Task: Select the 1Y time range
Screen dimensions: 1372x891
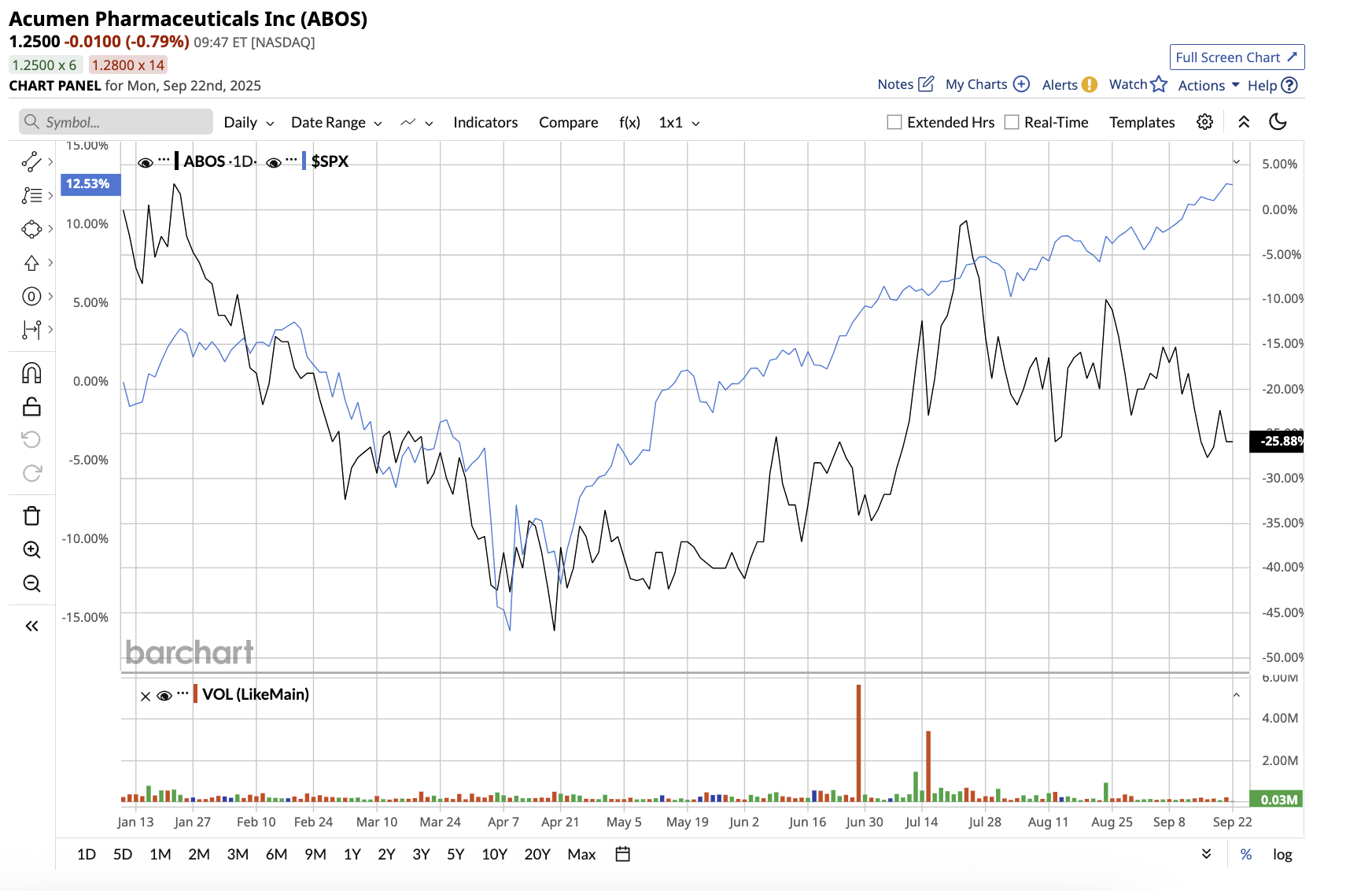Action: [352, 854]
